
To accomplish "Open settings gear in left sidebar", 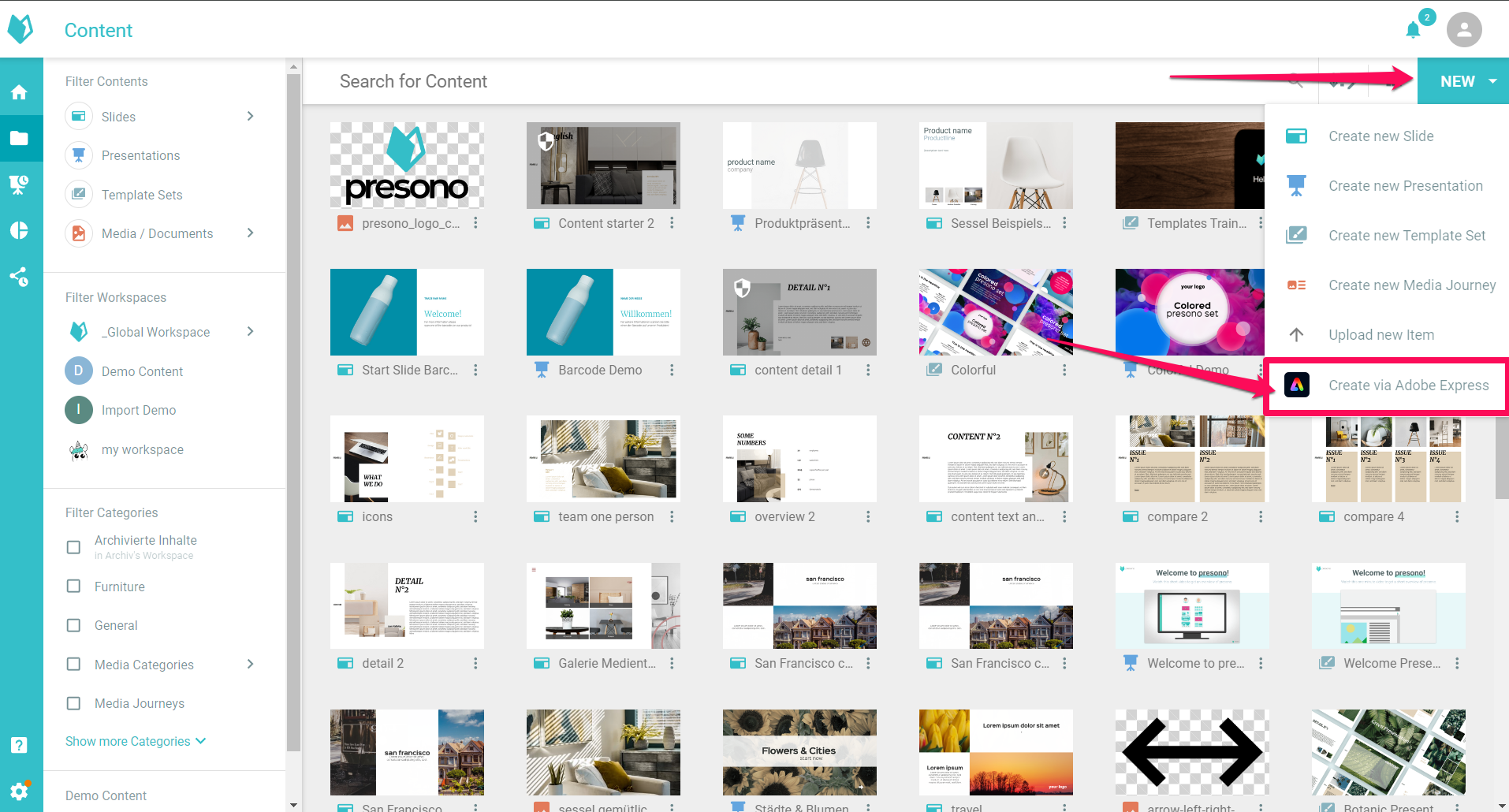I will click(x=20, y=790).
